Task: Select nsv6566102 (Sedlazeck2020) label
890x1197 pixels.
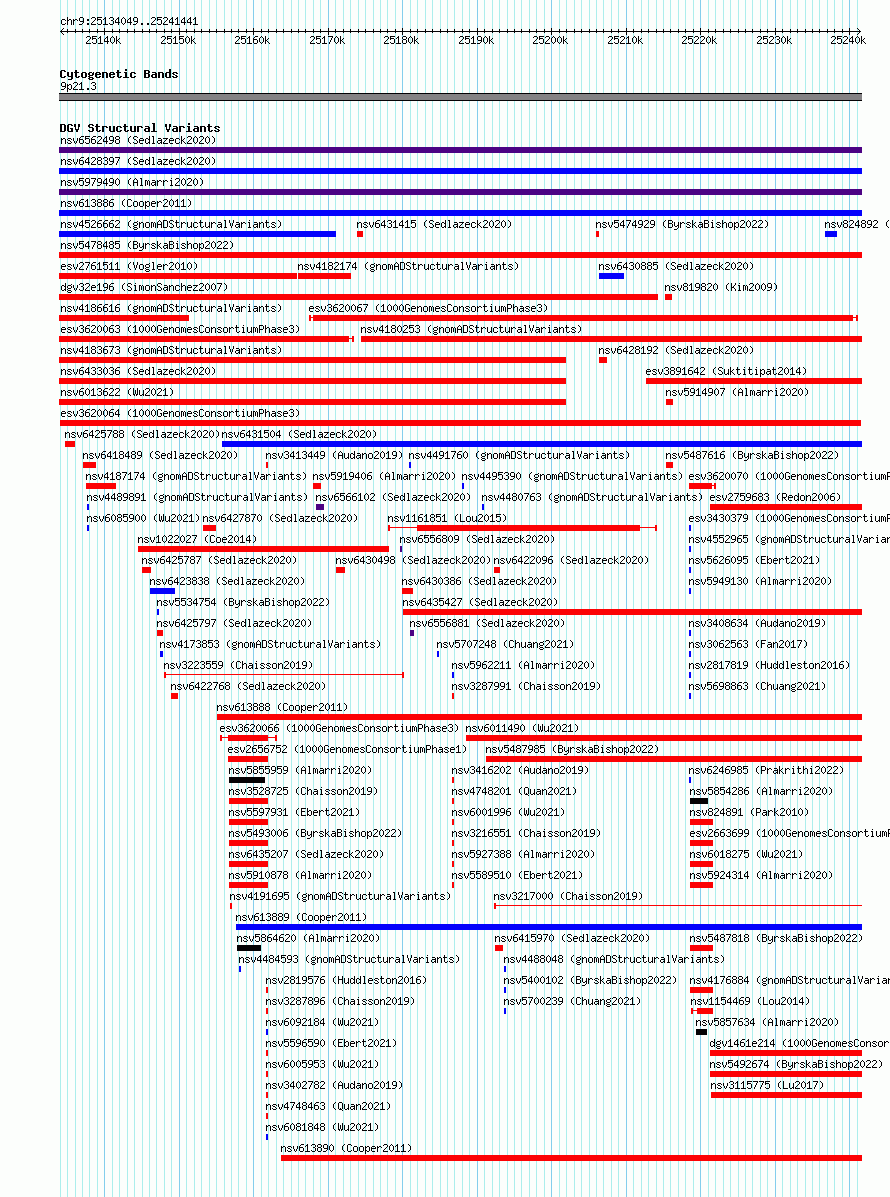Action: pos(393,498)
